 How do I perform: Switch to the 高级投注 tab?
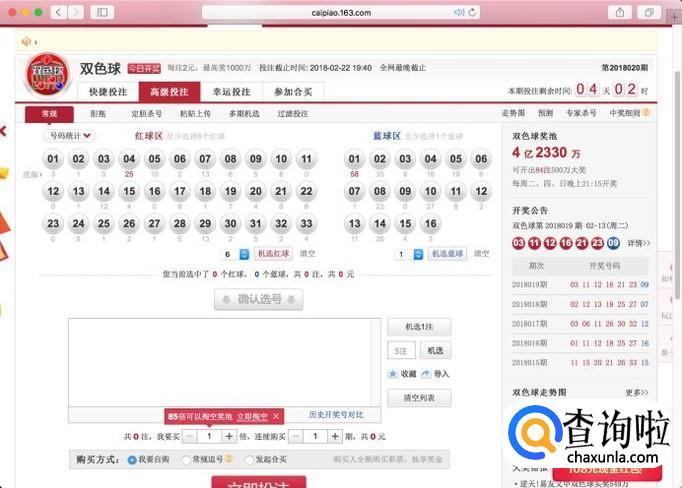[170, 92]
